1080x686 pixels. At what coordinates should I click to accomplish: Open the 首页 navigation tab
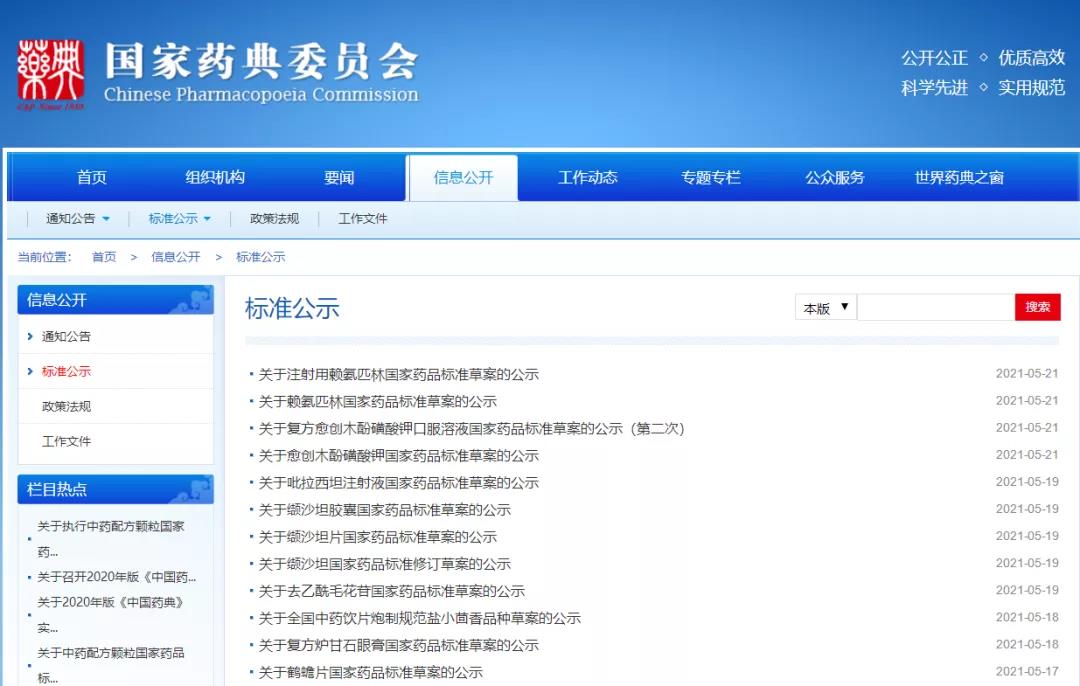point(92,177)
